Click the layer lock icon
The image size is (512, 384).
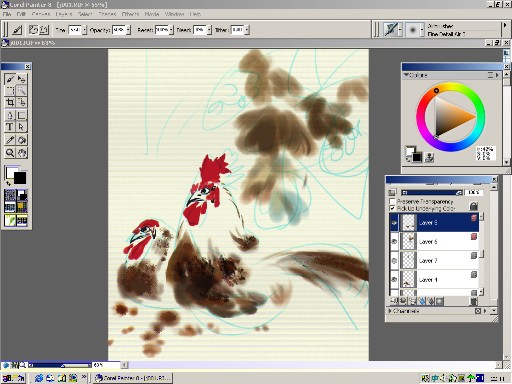[x=473, y=206]
